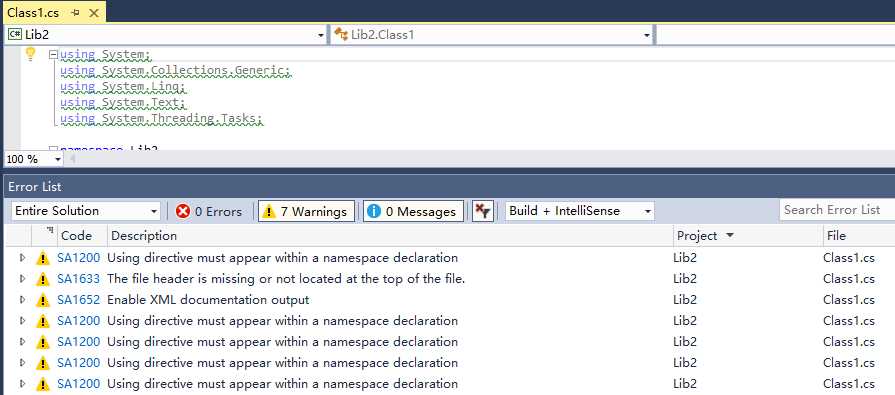Expand the first SA1200 warning row
895x395 pixels.
[22, 258]
